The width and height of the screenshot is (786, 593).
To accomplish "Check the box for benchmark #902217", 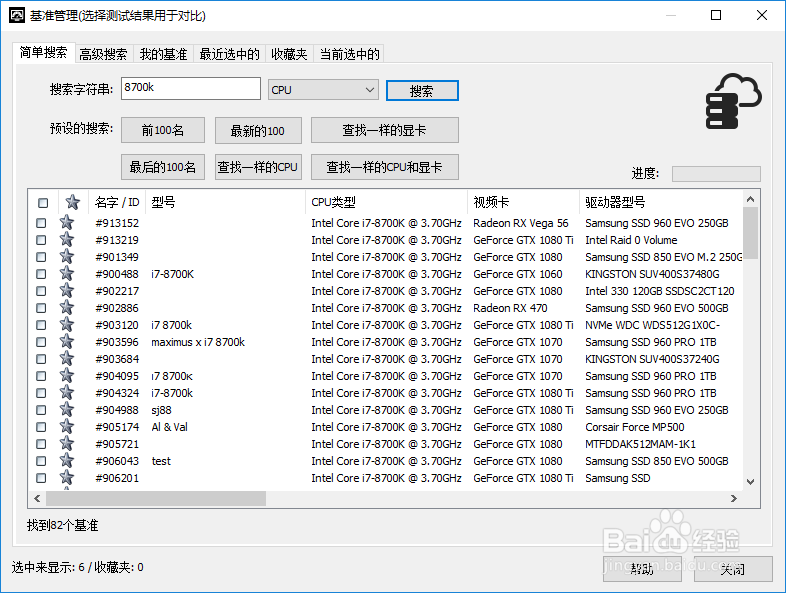I will 41,291.
